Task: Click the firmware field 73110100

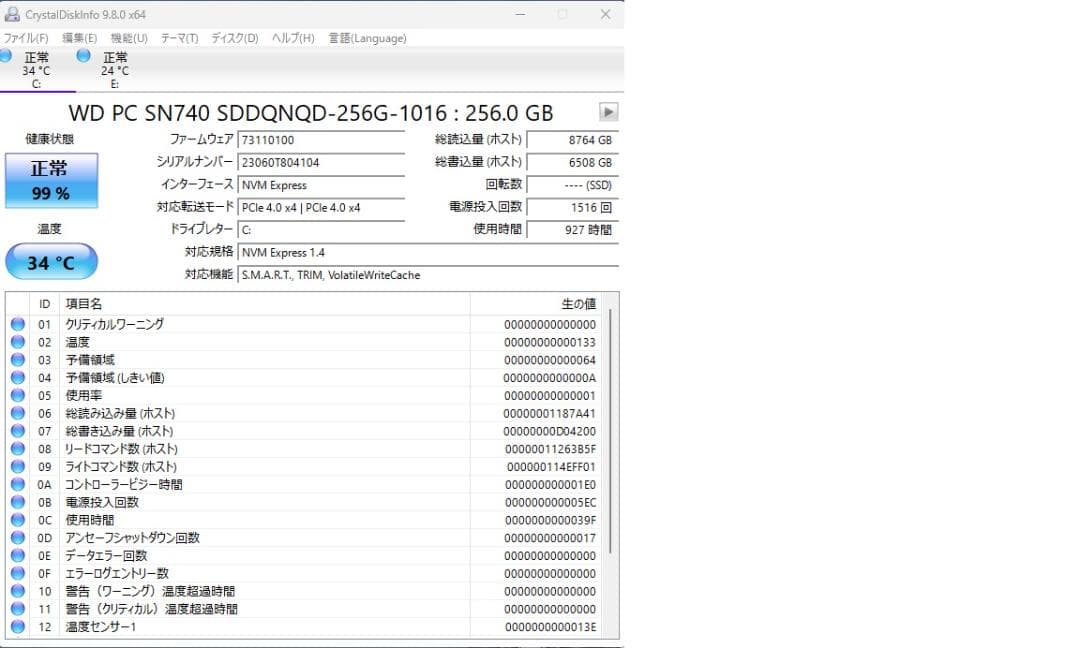Action: coord(321,140)
